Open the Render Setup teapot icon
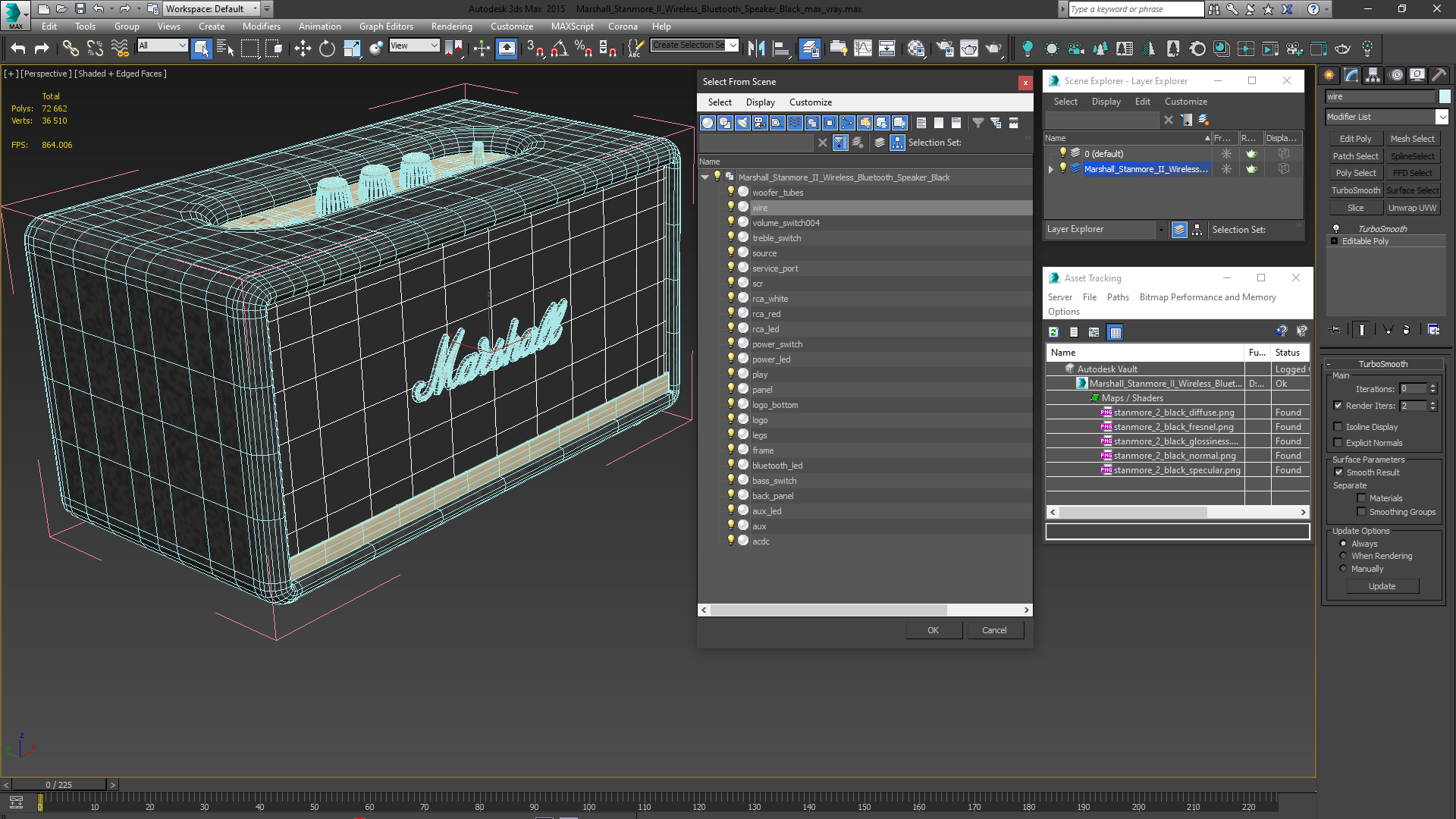This screenshot has width=1456, height=819. (945, 49)
